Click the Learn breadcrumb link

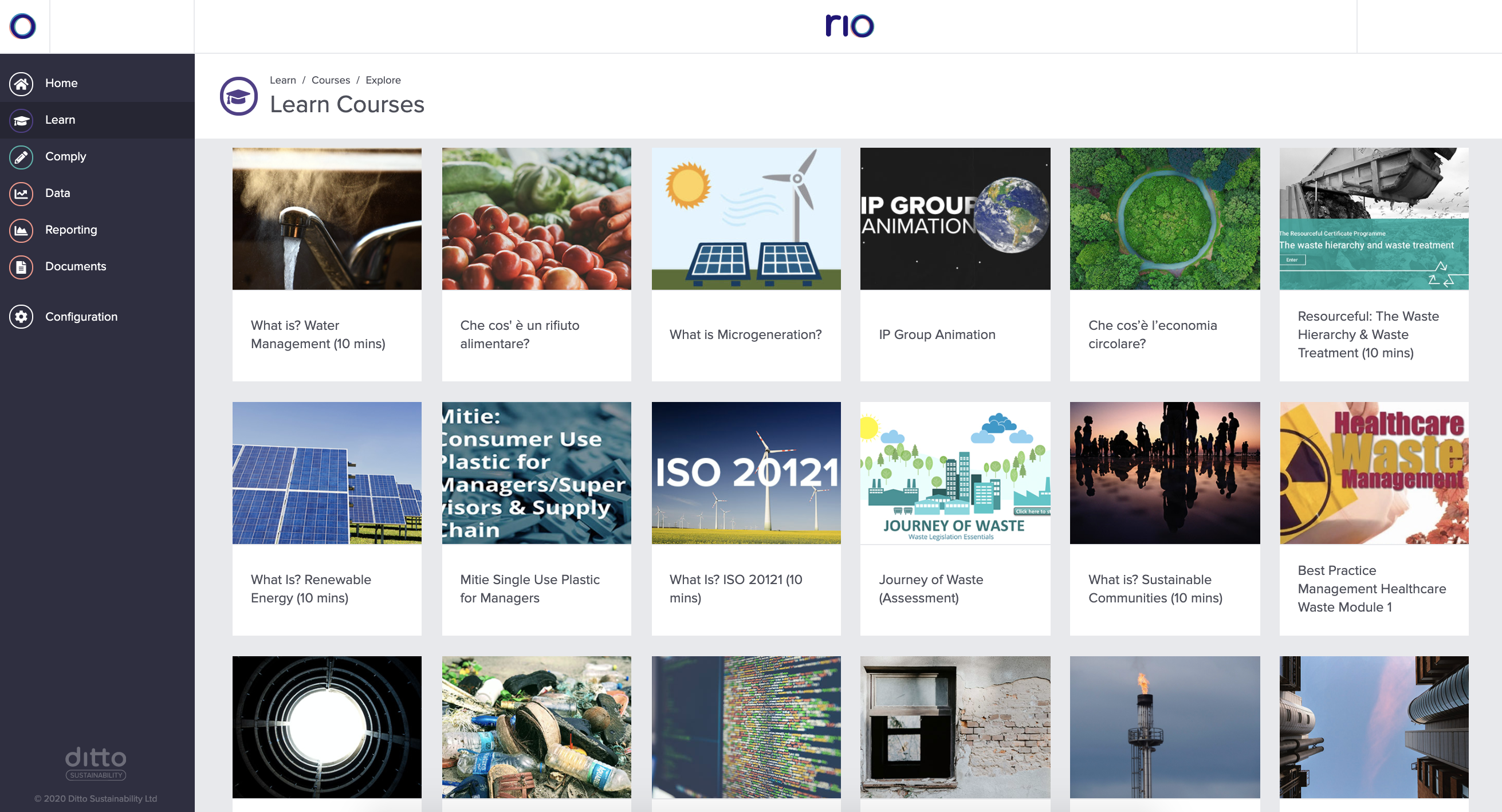283,80
